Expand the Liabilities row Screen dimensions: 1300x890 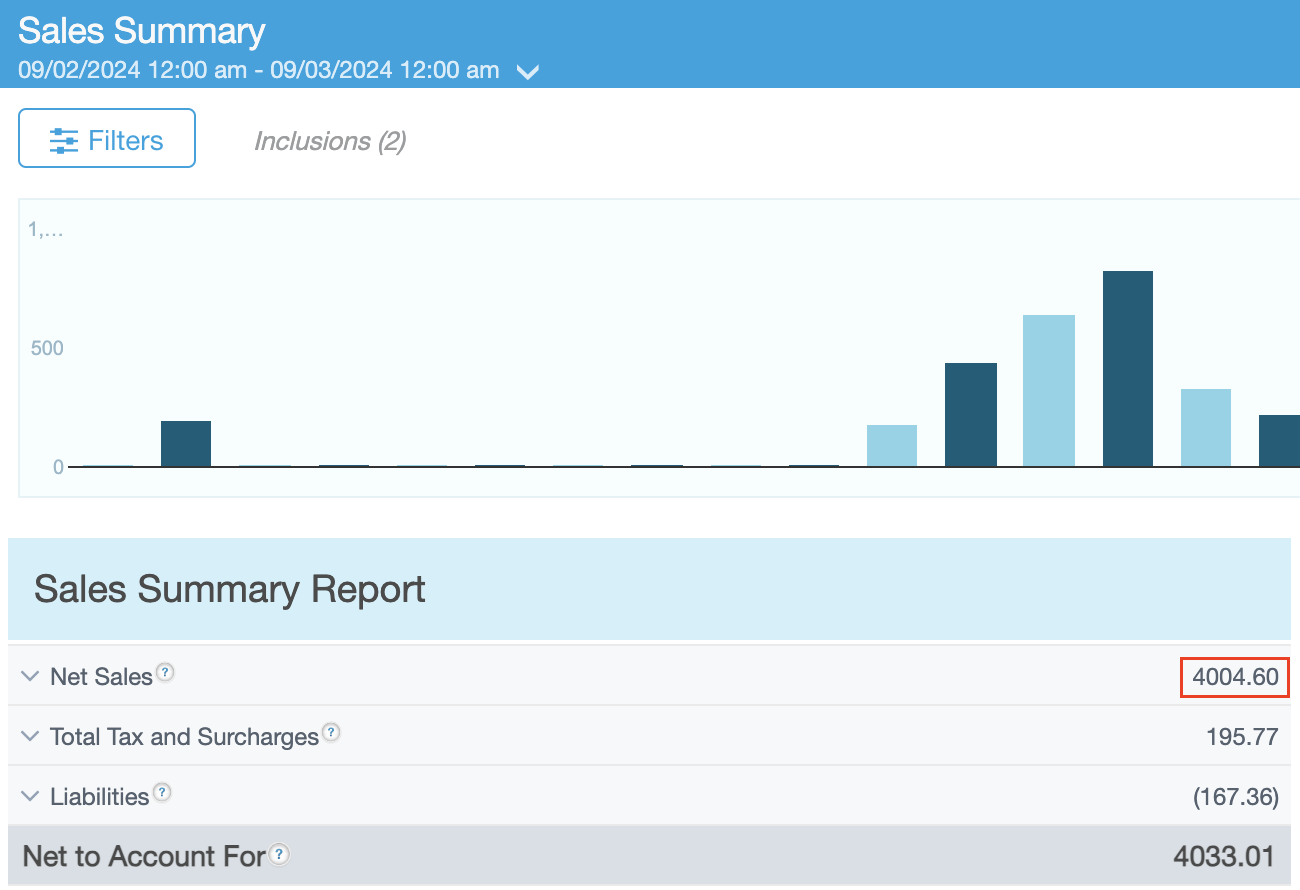pos(30,796)
